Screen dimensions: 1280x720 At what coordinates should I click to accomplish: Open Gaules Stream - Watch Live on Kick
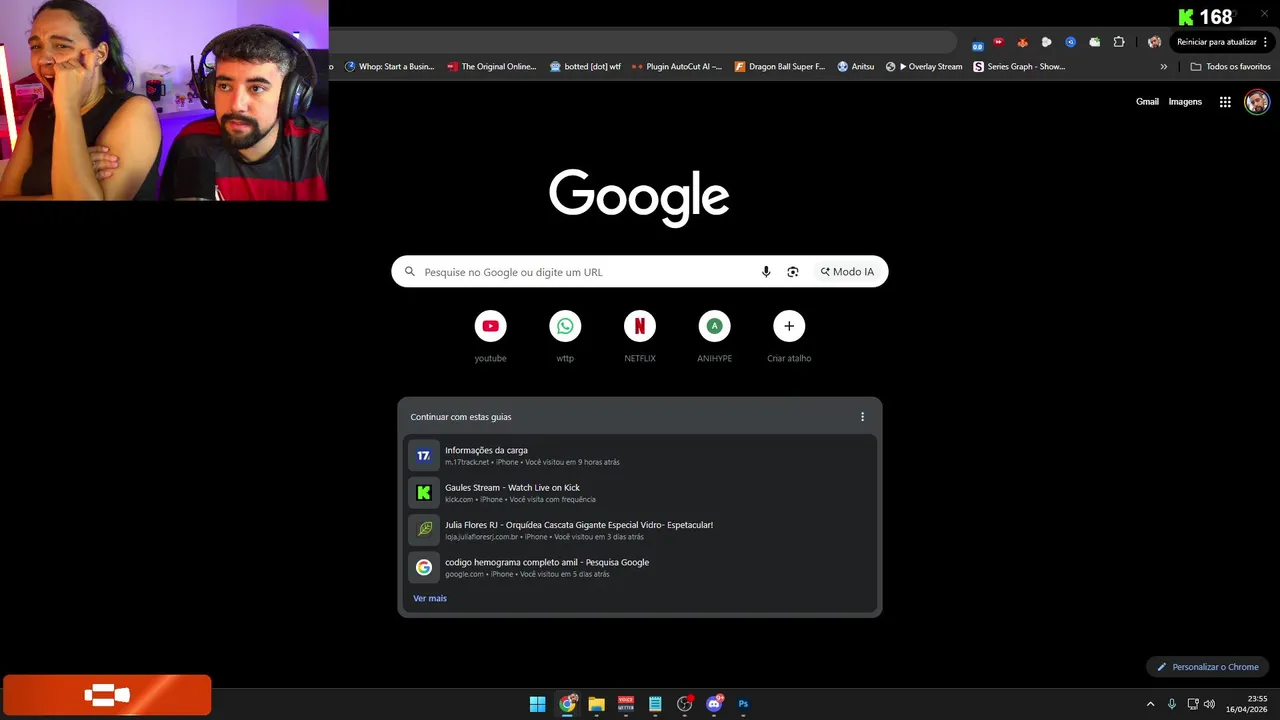click(640, 493)
